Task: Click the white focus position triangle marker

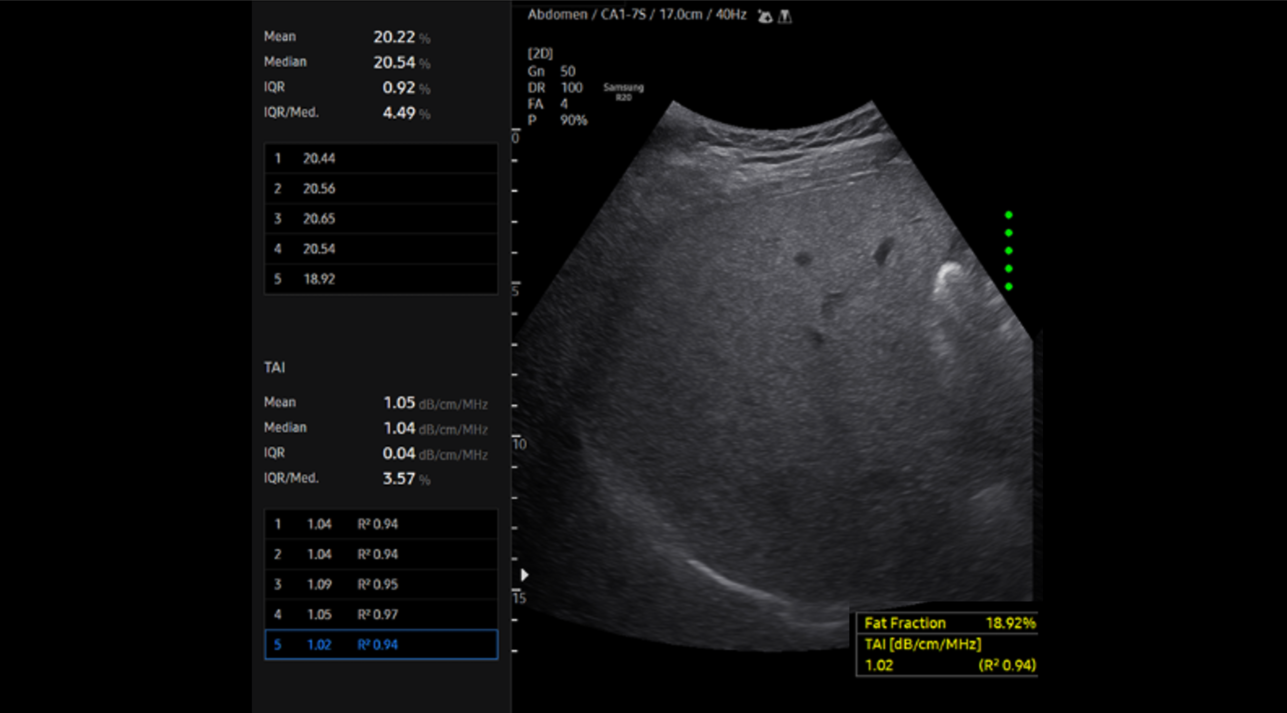Action: [523, 575]
